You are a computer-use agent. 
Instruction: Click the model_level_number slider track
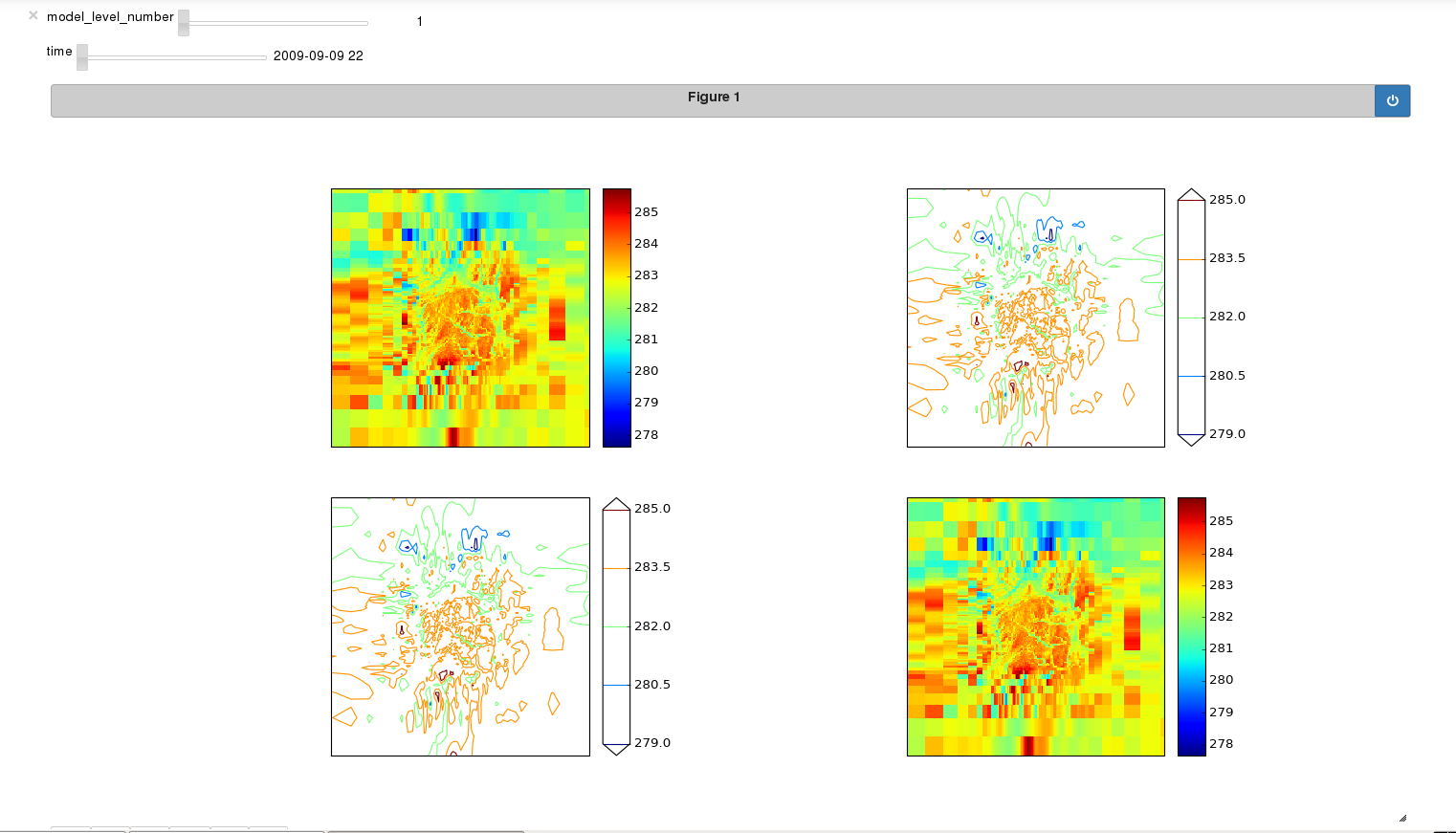273,23
